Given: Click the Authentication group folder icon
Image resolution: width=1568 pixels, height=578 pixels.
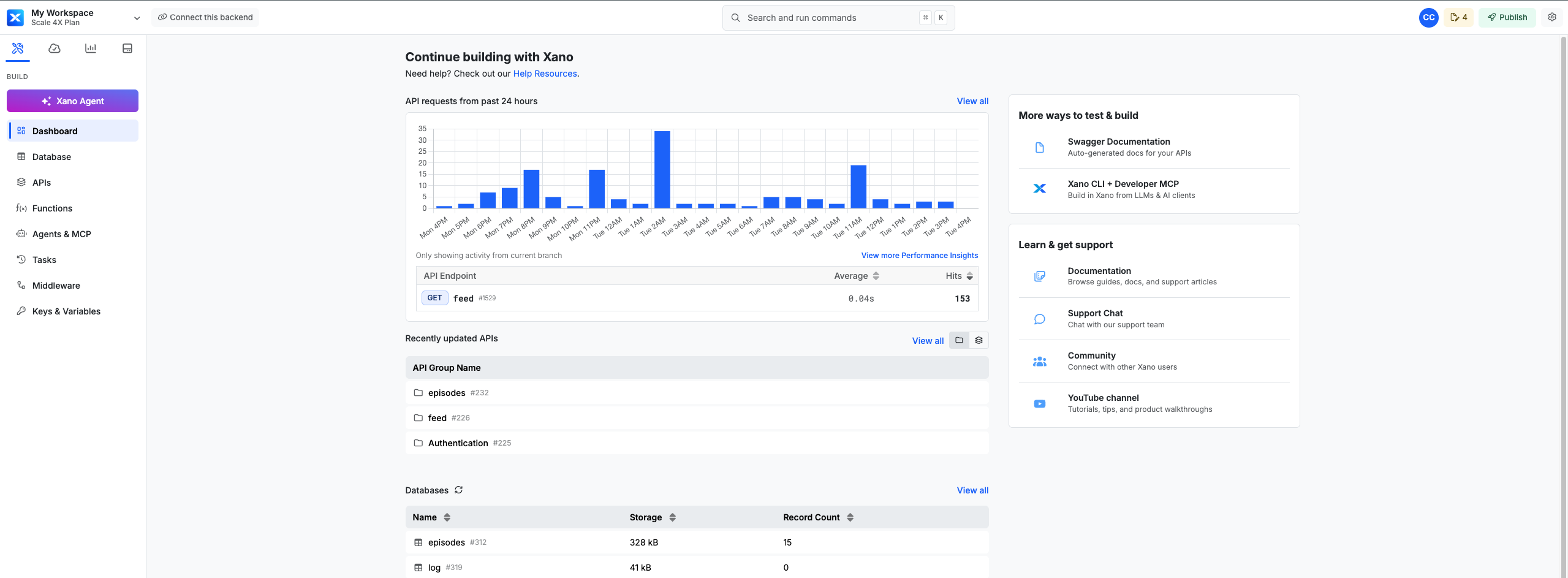Looking at the screenshot, I should 419,443.
